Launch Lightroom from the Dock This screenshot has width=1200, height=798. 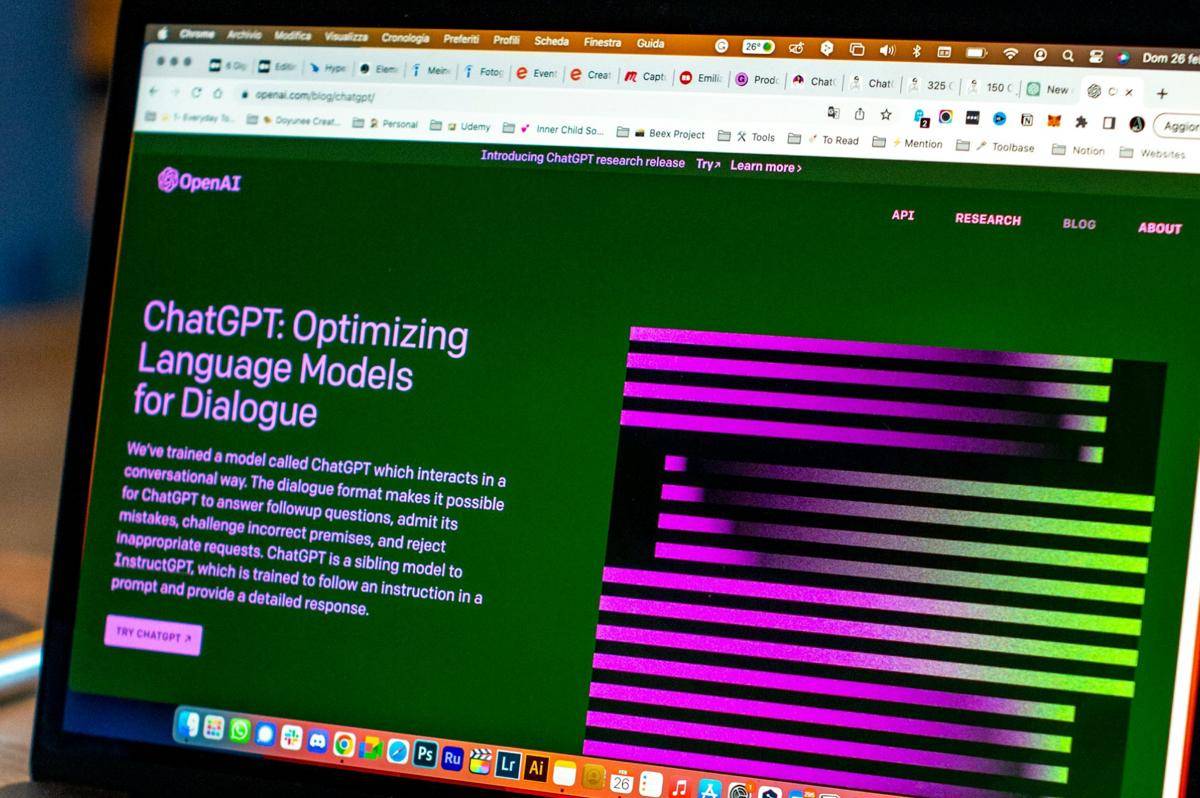pyautogui.click(x=508, y=765)
